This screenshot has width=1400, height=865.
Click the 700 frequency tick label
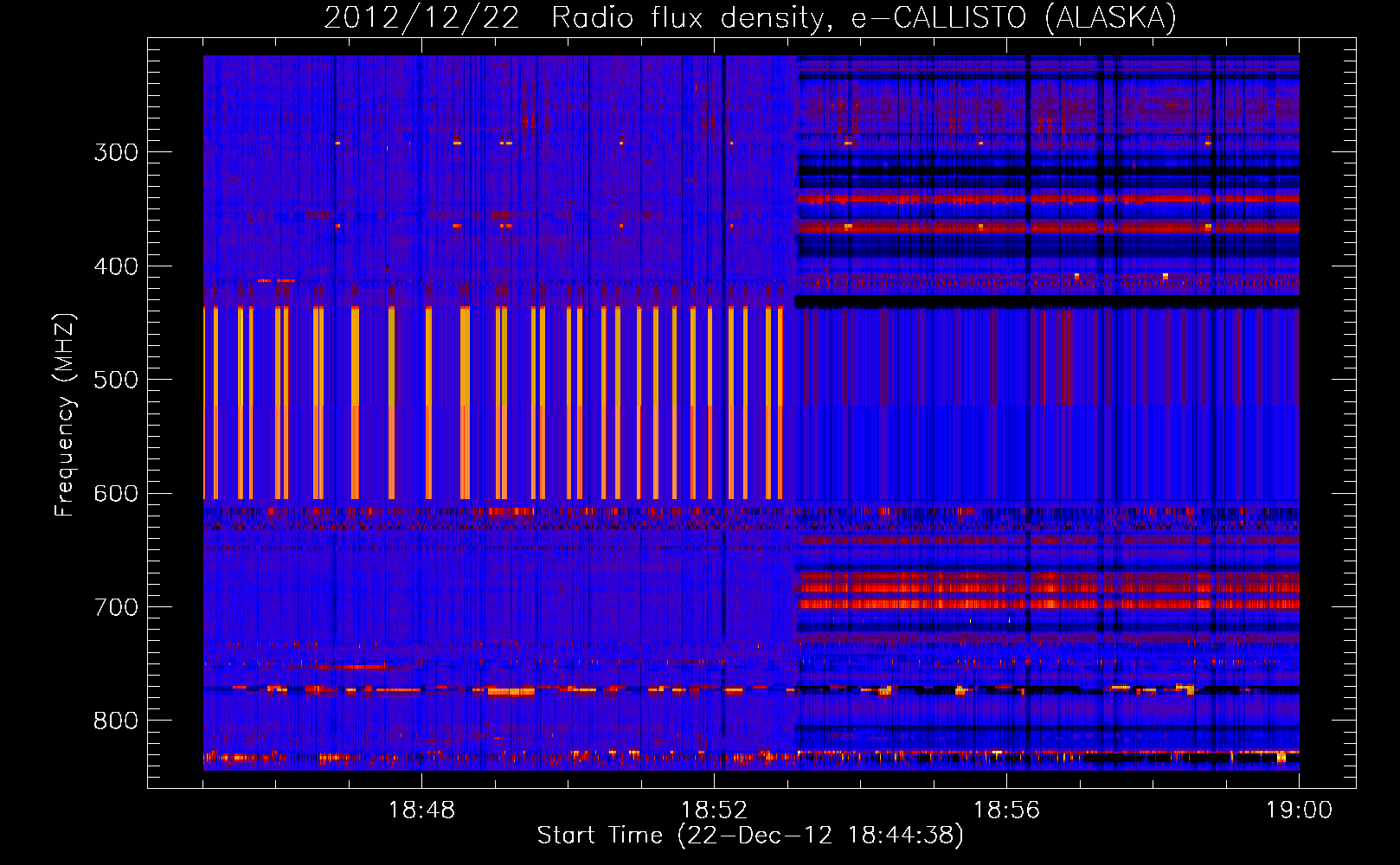(x=116, y=607)
